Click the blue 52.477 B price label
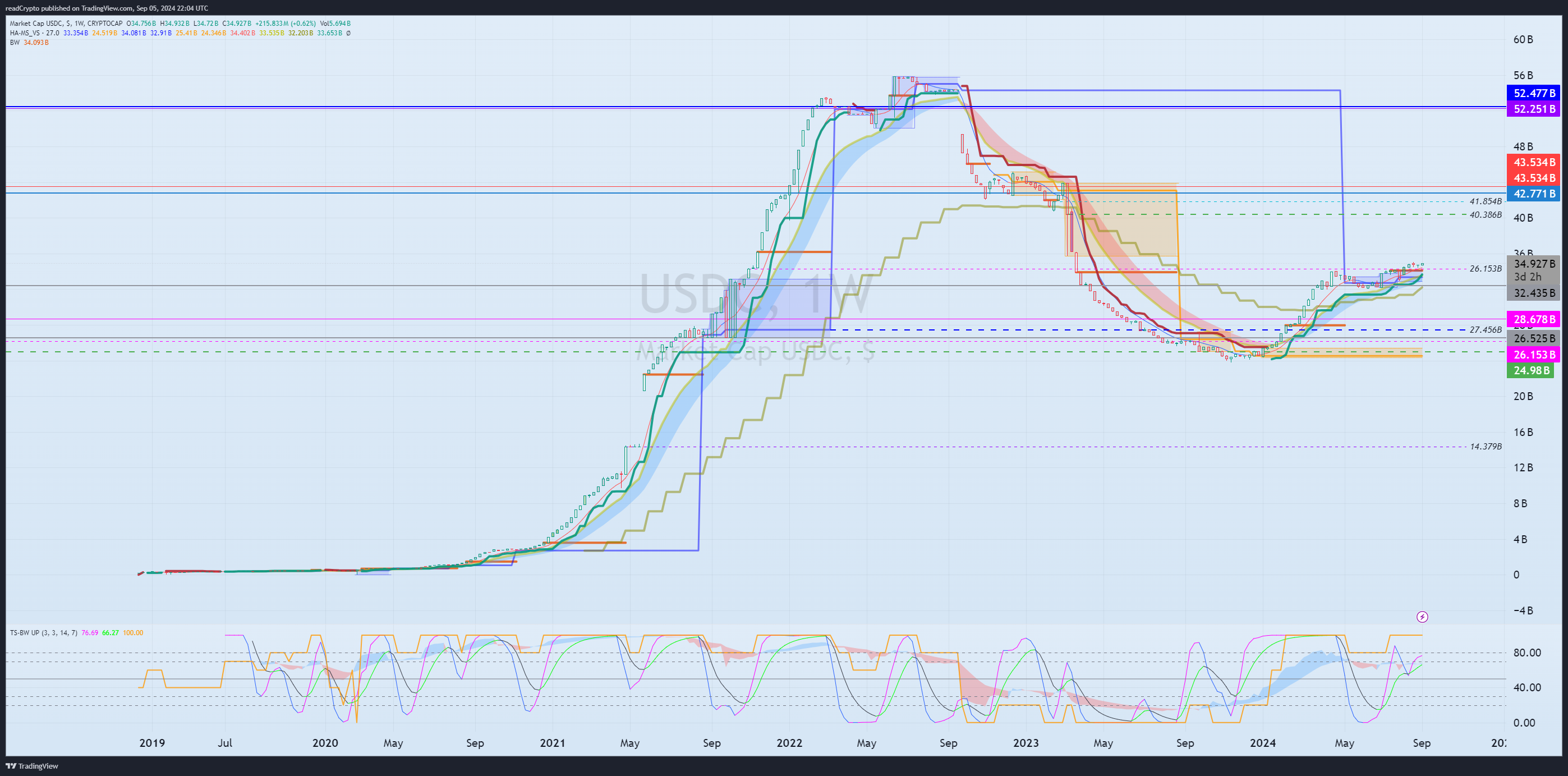This screenshot has height=776, width=1568. click(x=1533, y=93)
